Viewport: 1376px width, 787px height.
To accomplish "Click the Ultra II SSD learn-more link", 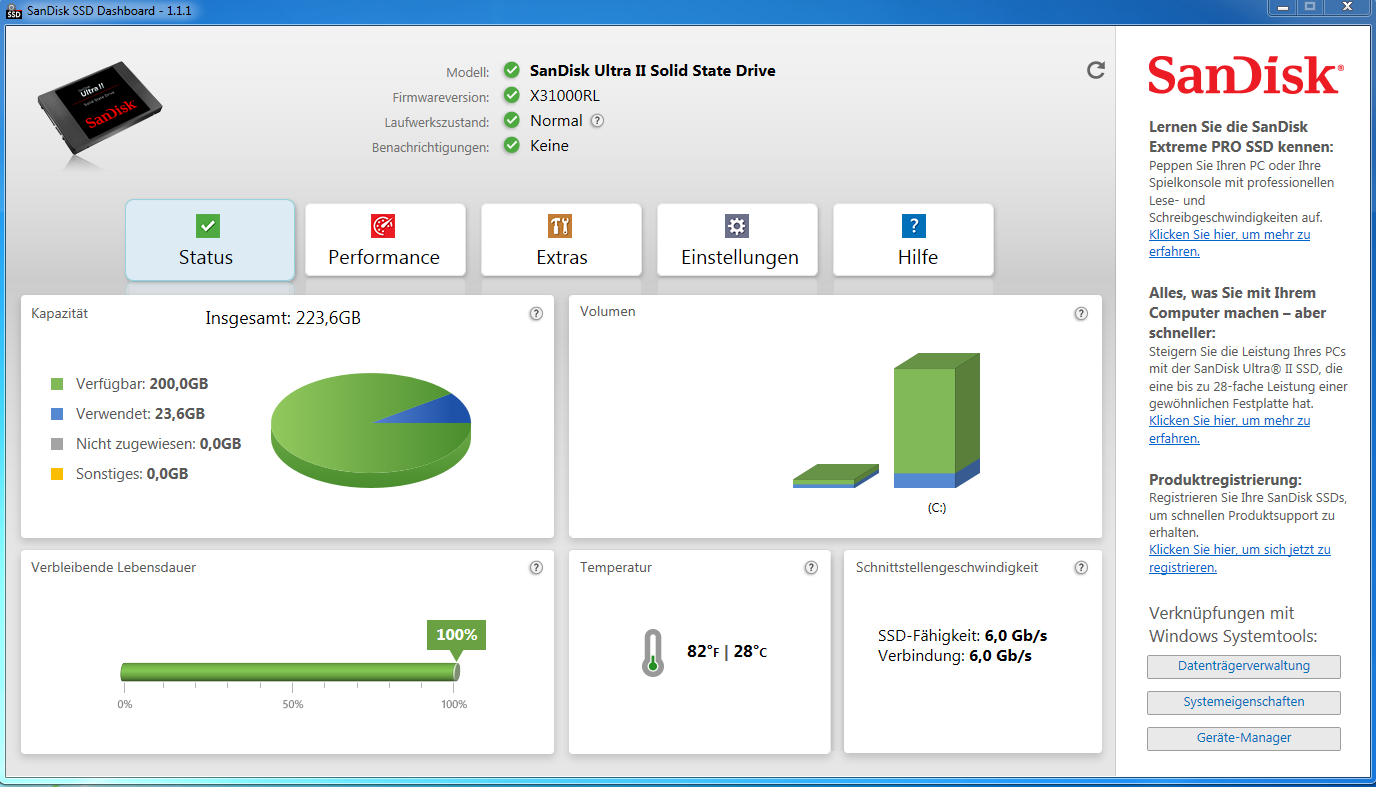I will coord(1230,429).
